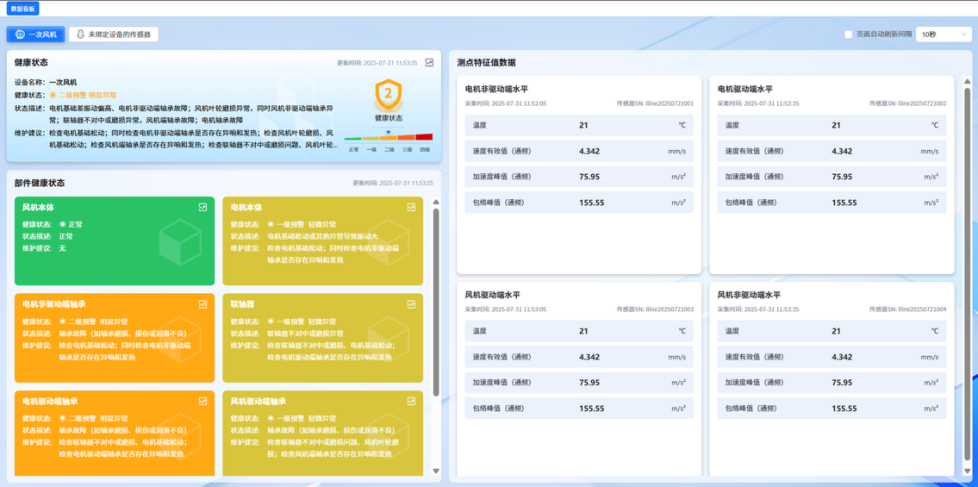Screen dimensions: 978x487
Task: Click chart icon on 电机驱动端轴承 card
Action: [203, 401]
